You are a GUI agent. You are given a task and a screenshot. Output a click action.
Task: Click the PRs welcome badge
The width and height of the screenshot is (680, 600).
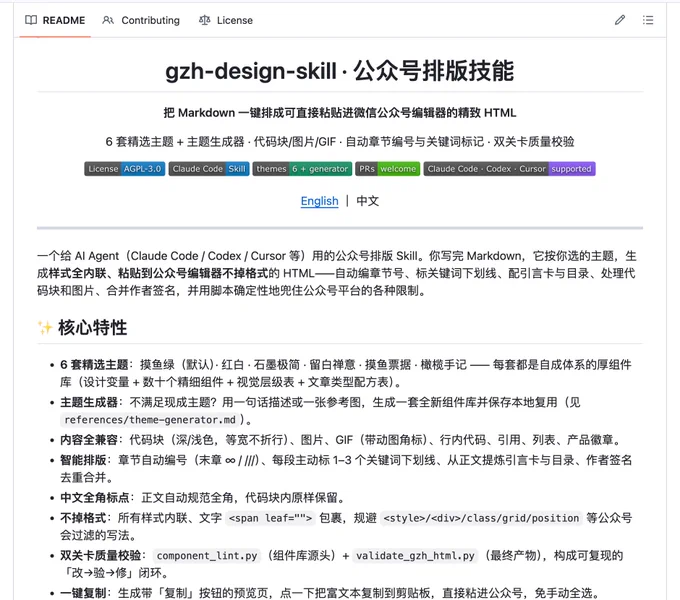(388, 169)
